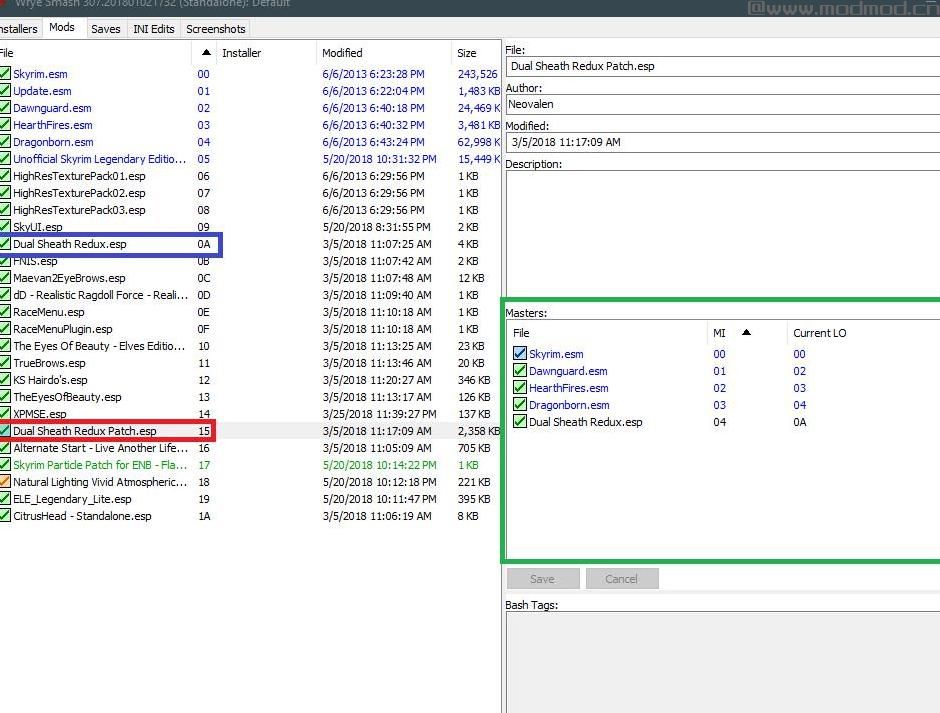Disable CitrusHead - Standalone.esp plugin
The width and height of the screenshot is (940, 713).
[x=5, y=516]
